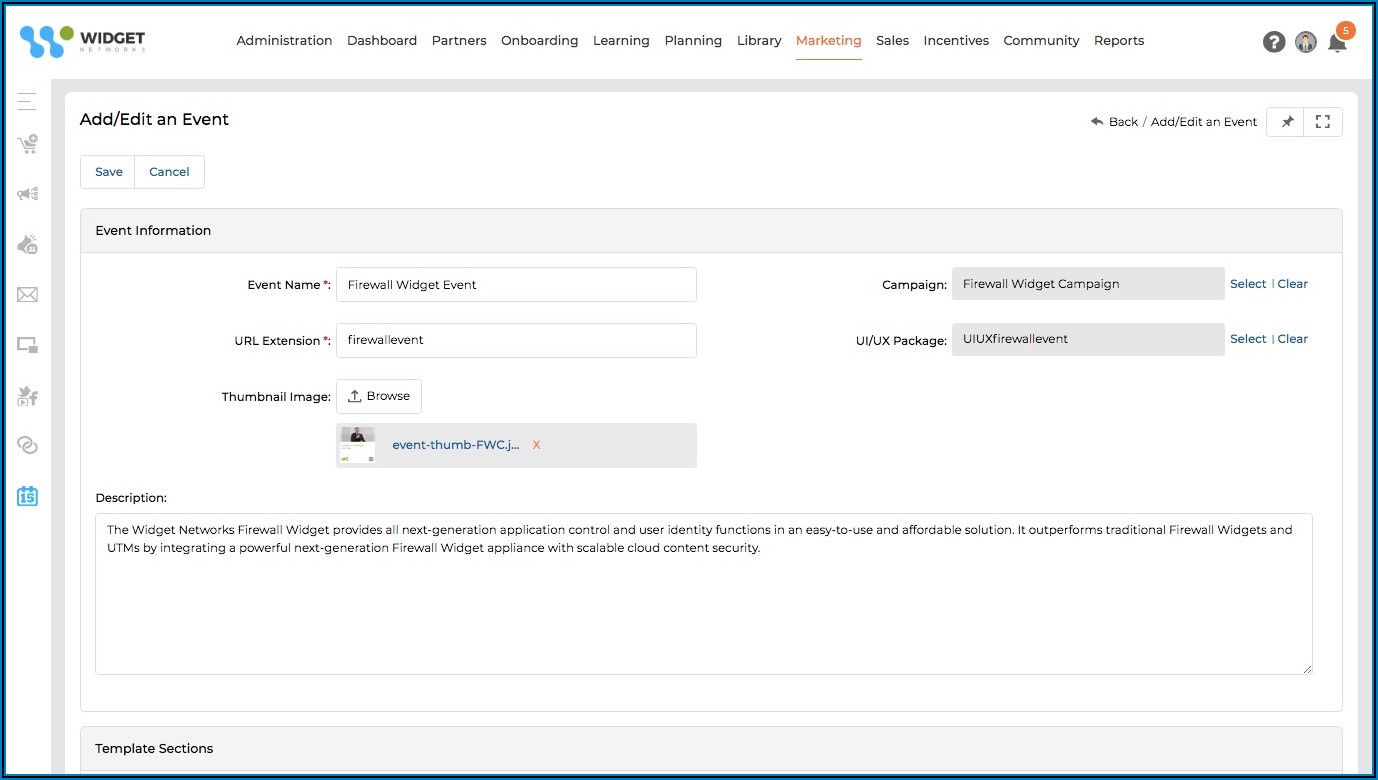Click the chain link sidebar icon
The image size is (1378, 780).
point(27,446)
